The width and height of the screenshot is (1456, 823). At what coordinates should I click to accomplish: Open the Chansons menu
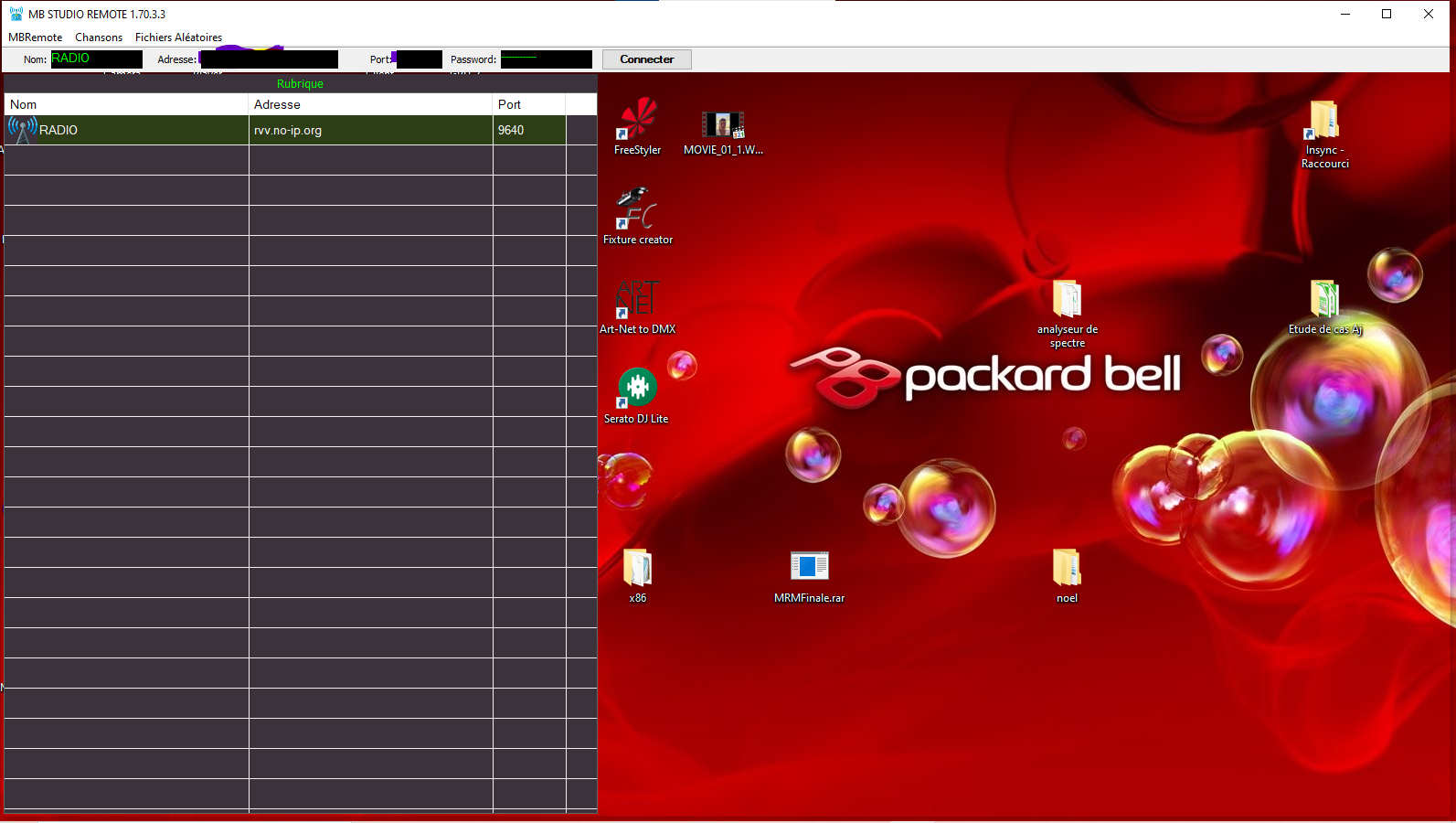(x=99, y=37)
